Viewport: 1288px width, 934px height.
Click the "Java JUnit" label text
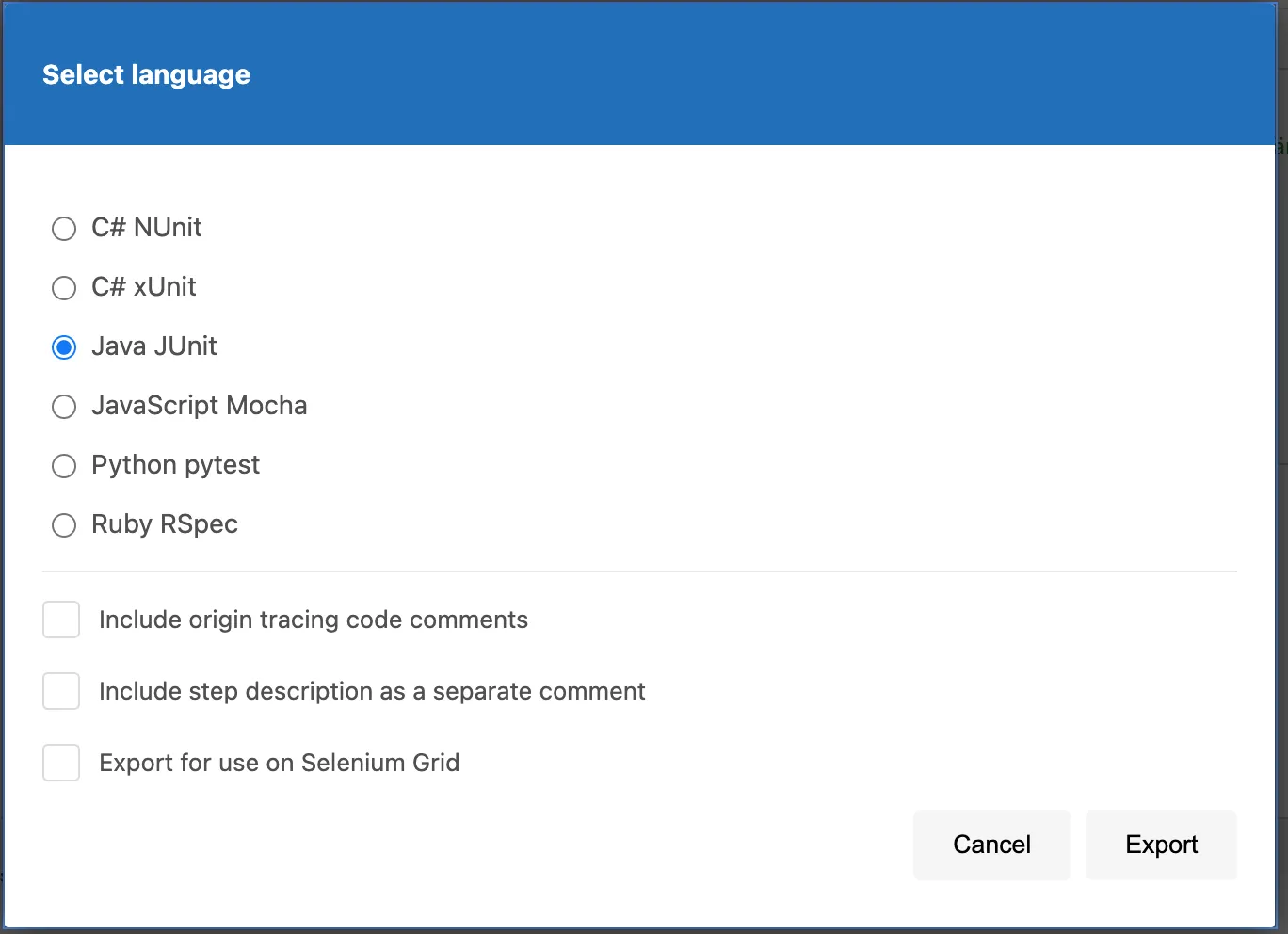(154, 346)
